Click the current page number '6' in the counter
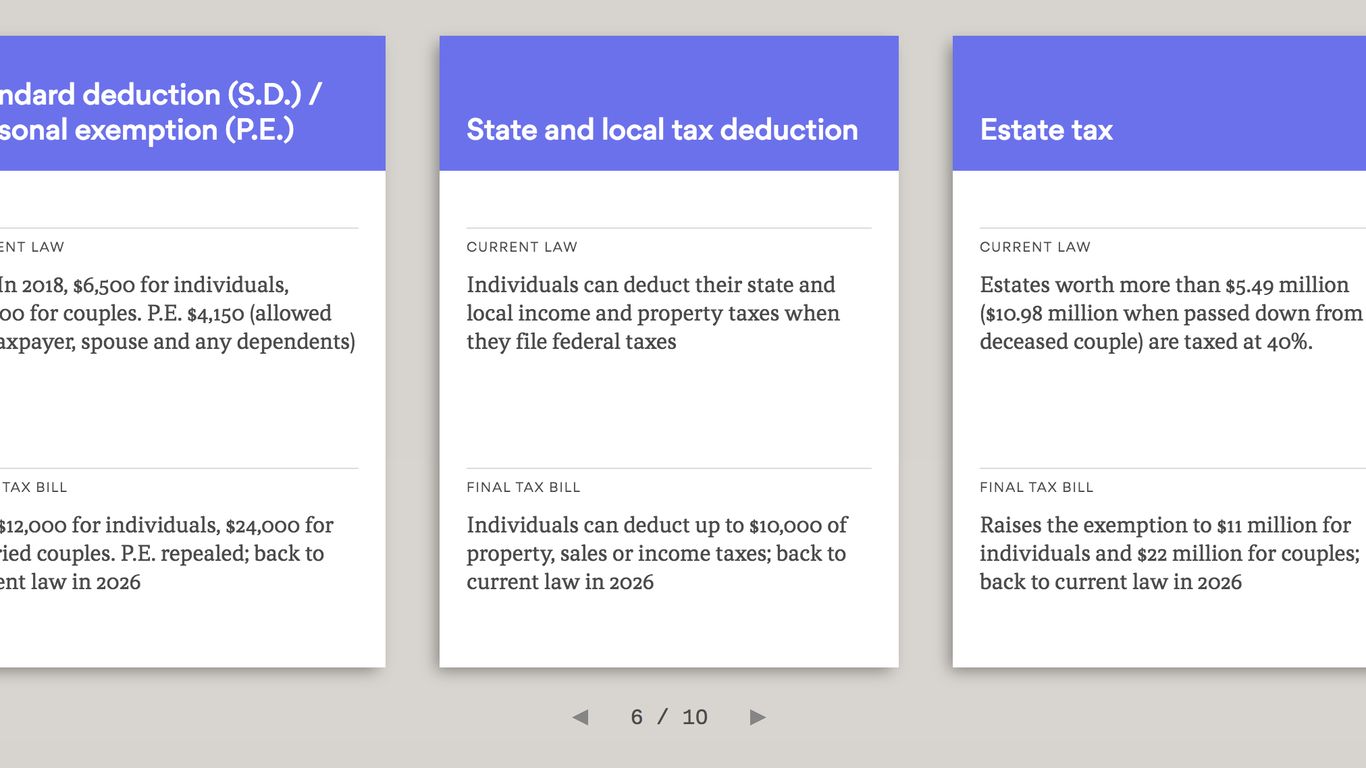The height and width of the screenshot is (768, 1366). [x=637, y=717]
